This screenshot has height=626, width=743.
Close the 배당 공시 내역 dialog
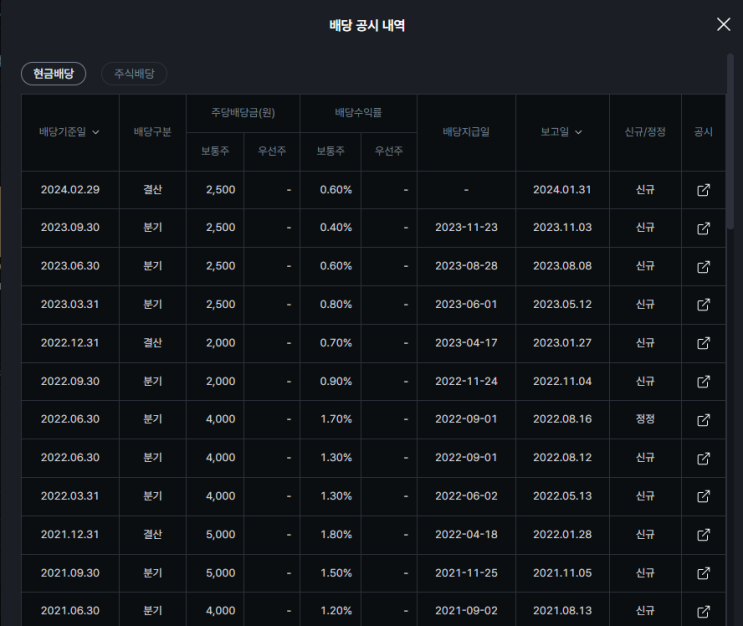[724, 24]
